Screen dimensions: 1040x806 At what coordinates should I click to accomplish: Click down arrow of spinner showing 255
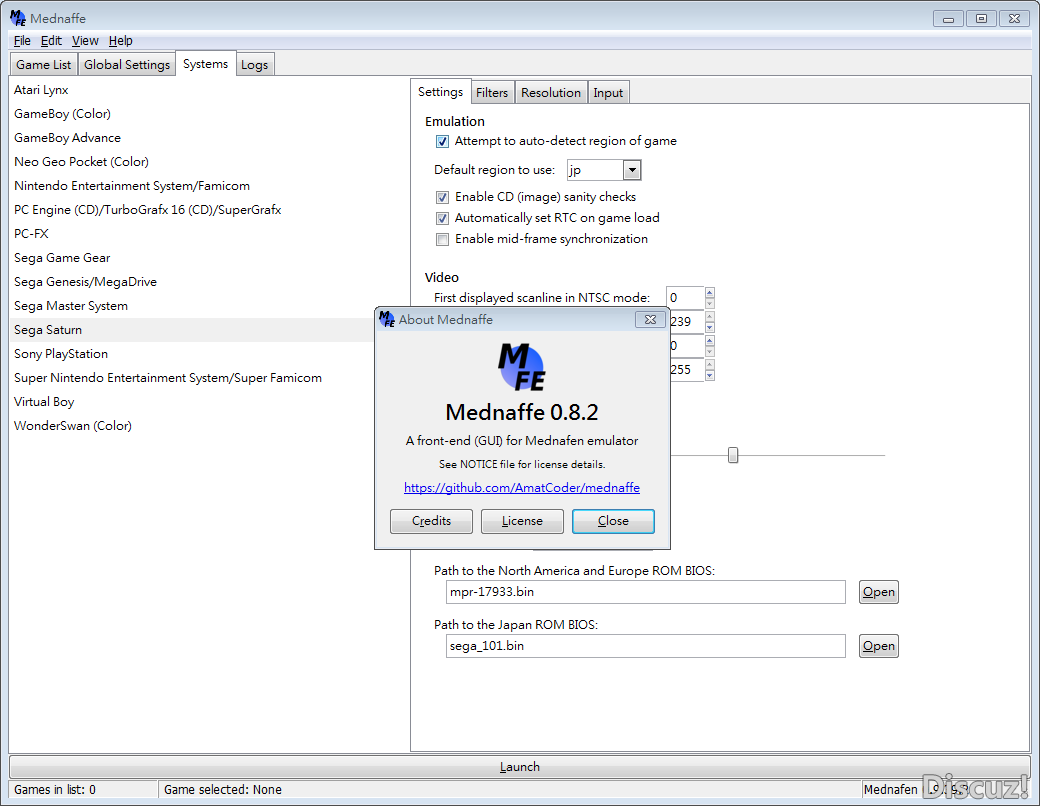[x=710, y=375]
